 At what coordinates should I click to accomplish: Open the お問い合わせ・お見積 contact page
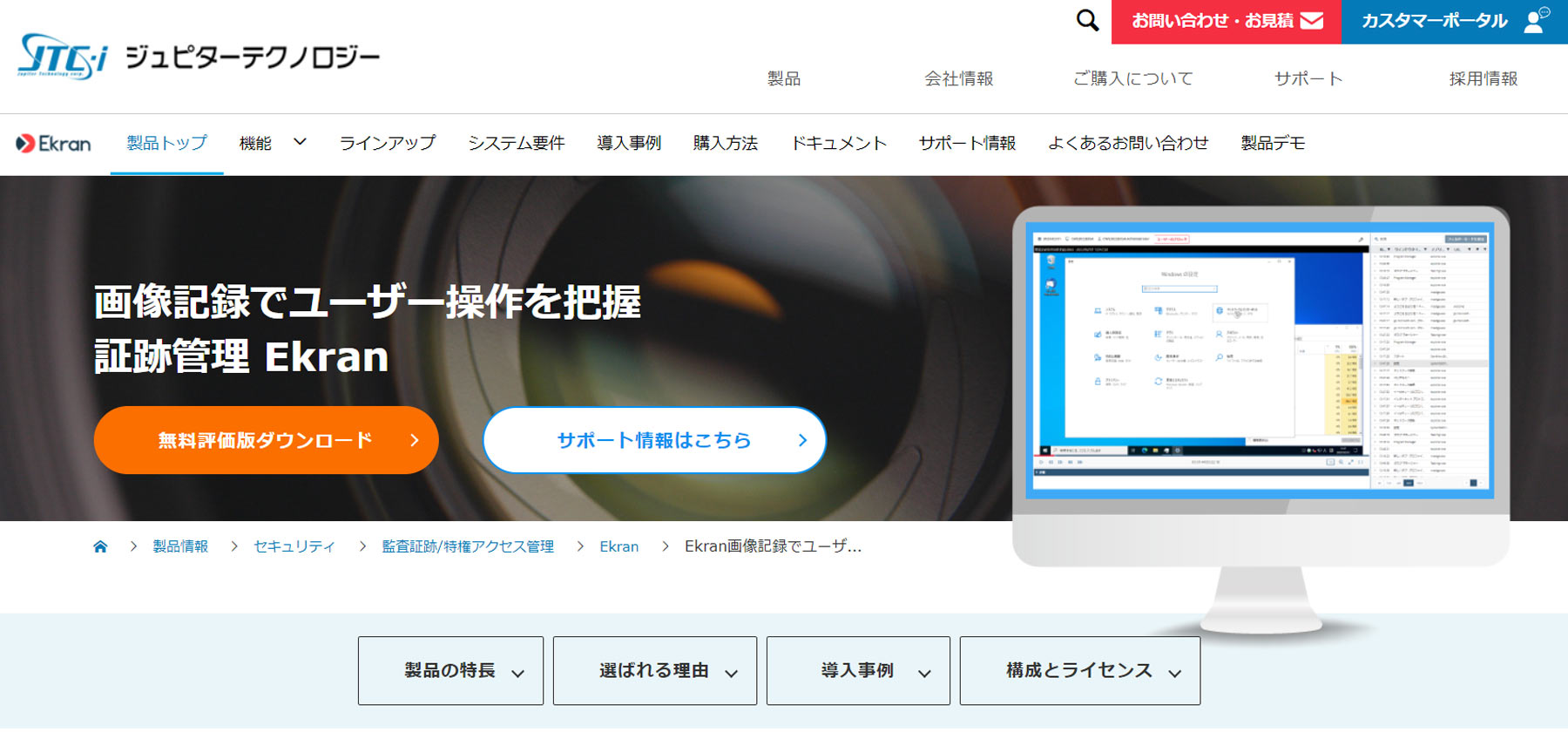pyautogui.click(x=1227, y=22)
